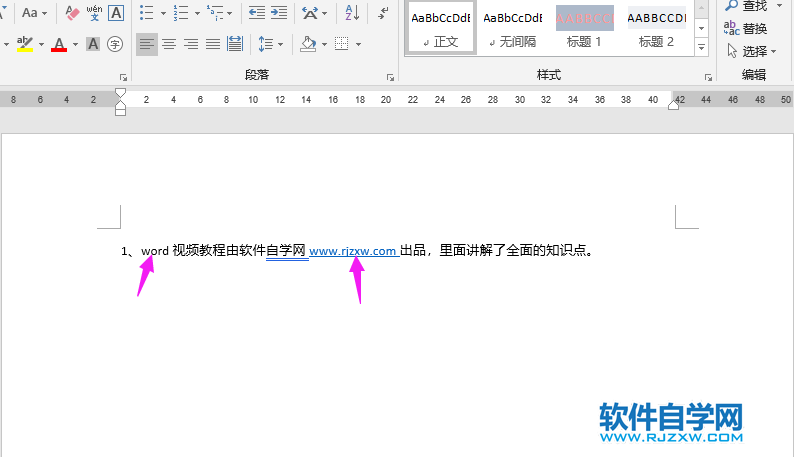Apply numbered list formatting
794x457 pixels.
[x=181, y=13]
